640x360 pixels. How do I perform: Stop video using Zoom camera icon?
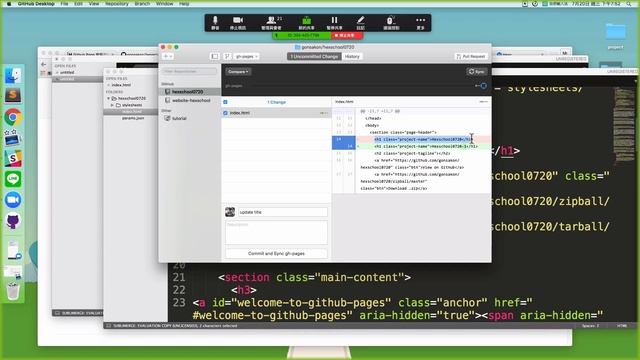[238, 23]
